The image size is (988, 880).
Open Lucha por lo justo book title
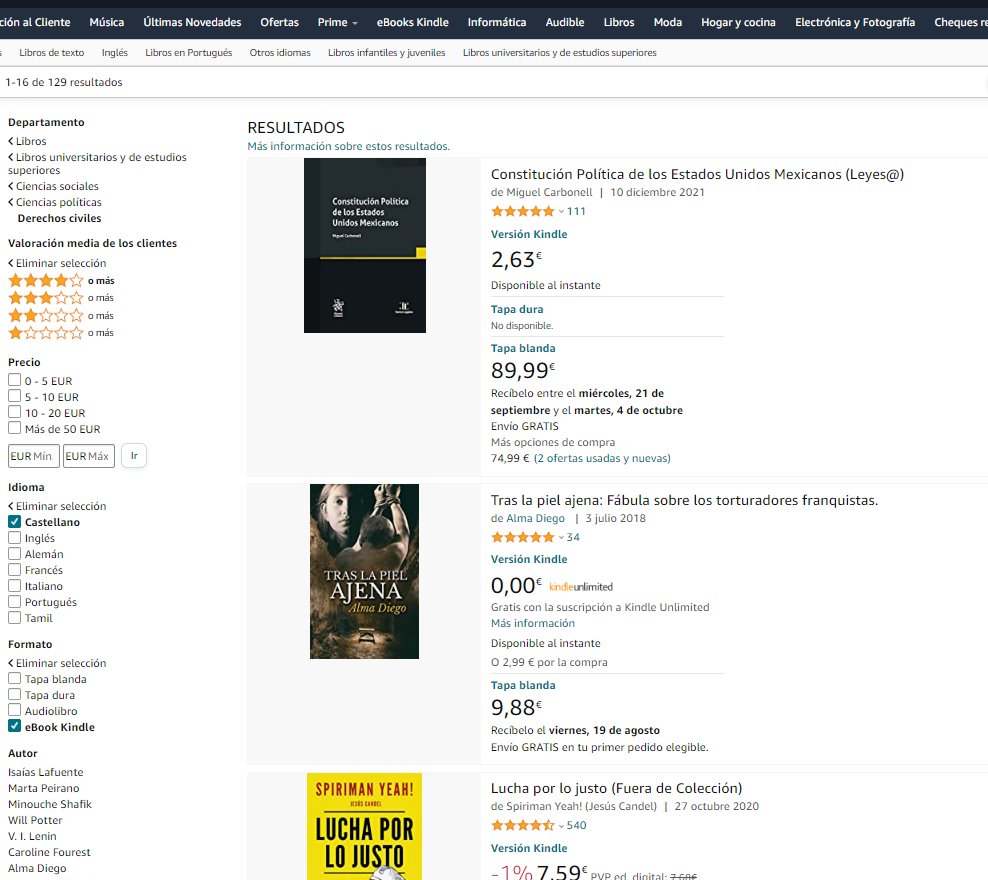point(616,788)
